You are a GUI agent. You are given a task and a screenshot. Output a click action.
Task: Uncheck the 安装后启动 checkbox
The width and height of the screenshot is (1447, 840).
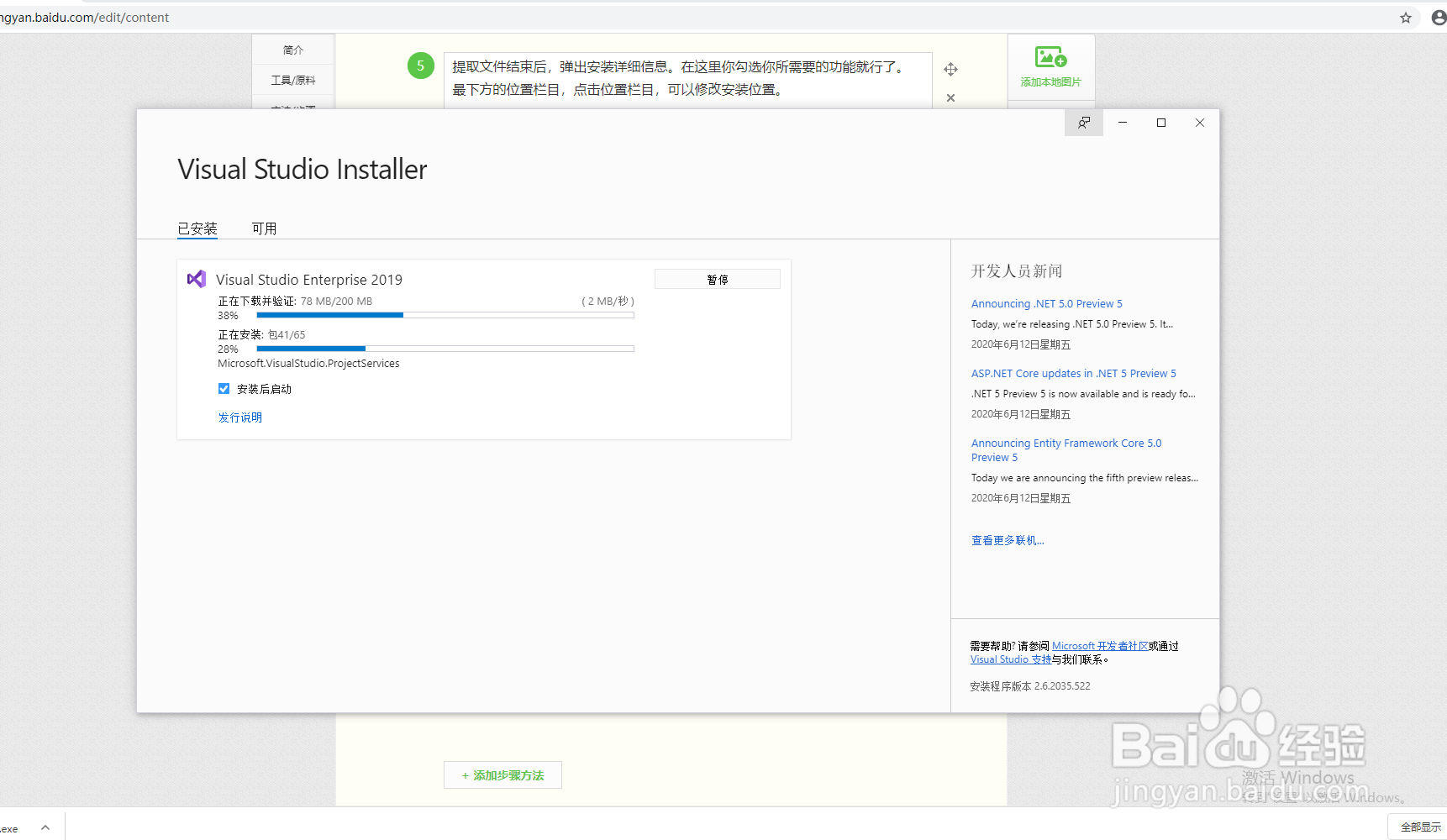pos(224,388)
